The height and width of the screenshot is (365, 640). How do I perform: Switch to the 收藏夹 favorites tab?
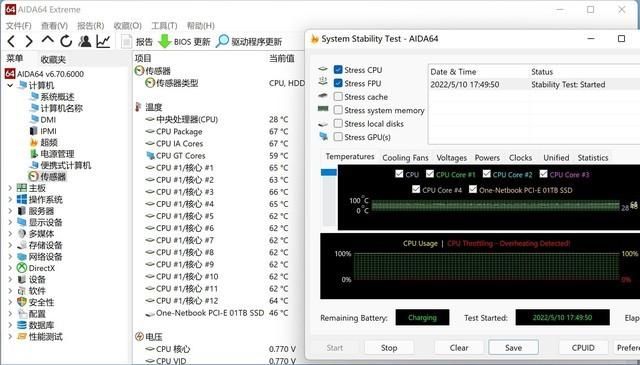coord(53,60)
